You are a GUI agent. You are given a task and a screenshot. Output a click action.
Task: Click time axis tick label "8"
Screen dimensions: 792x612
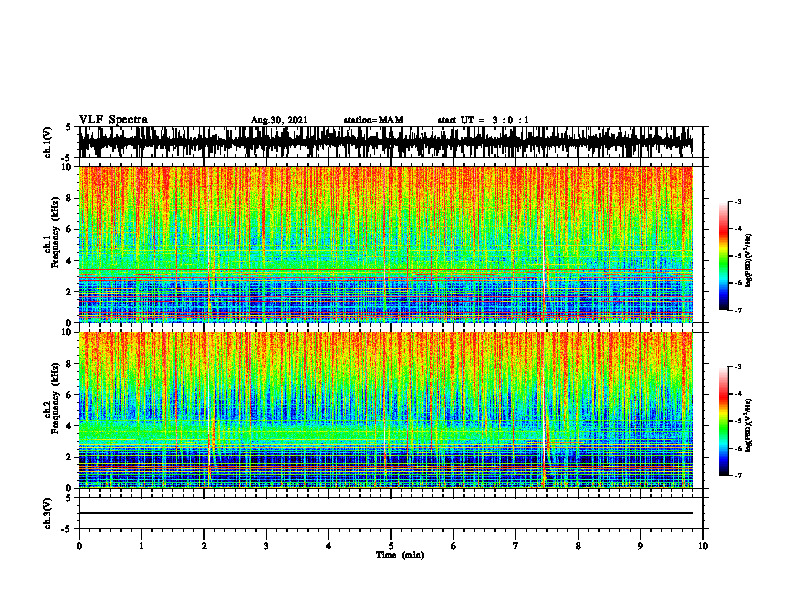[578, 546]
